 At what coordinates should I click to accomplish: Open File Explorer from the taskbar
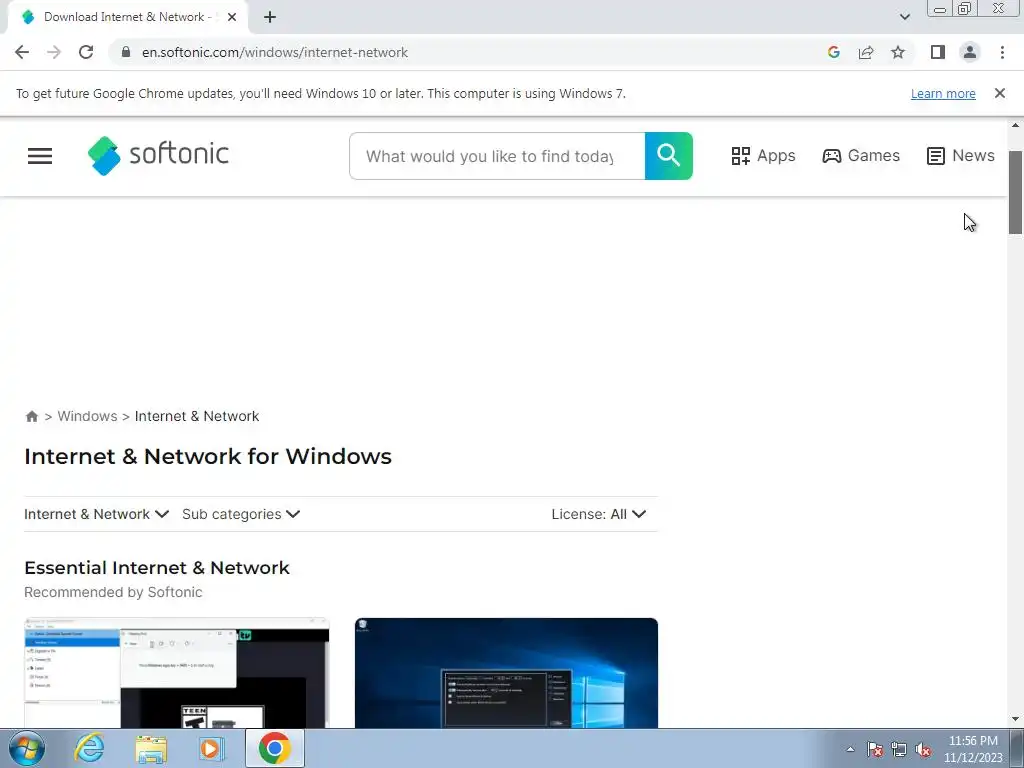(x=151, y=749)
